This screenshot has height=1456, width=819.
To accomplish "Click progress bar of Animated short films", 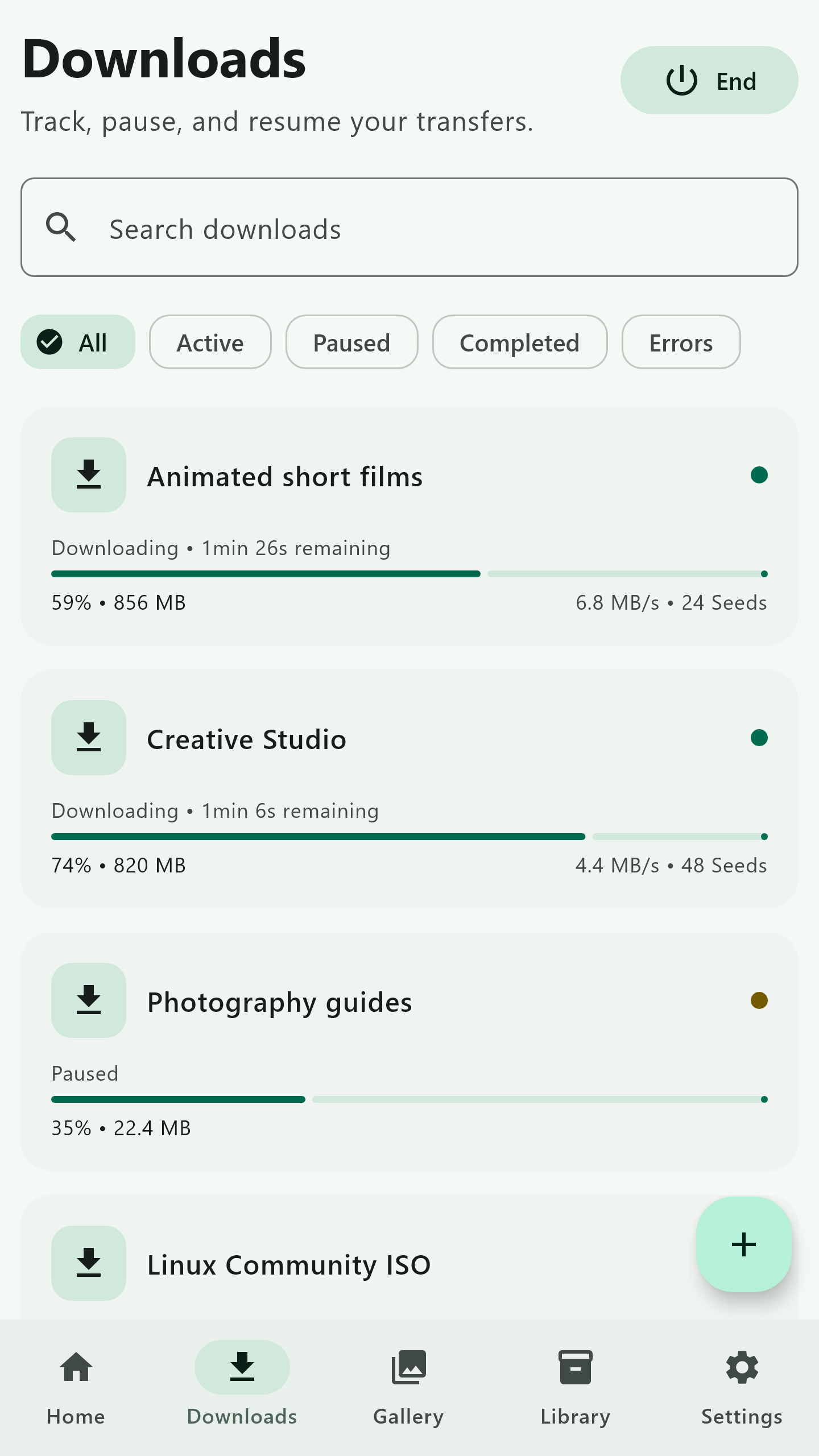I will pyautogui.click(x=409, y=574).
